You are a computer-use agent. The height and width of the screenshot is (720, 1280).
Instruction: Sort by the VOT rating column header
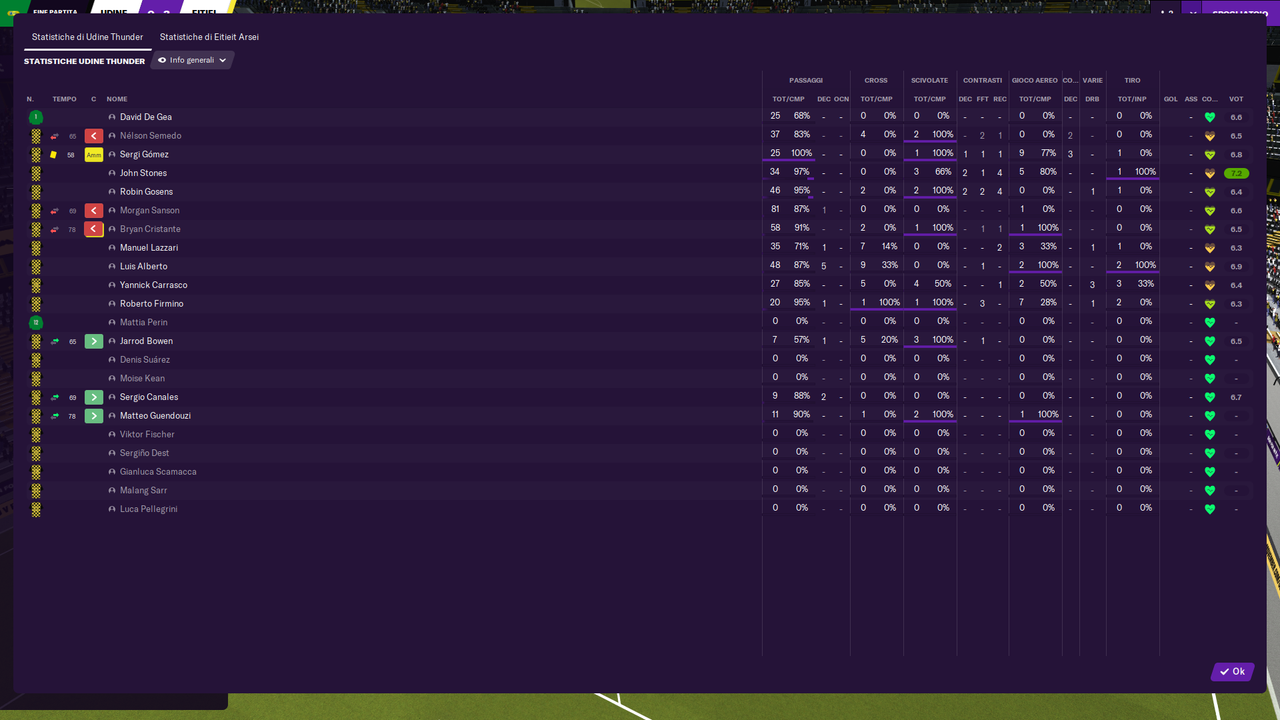[1237, 99]
